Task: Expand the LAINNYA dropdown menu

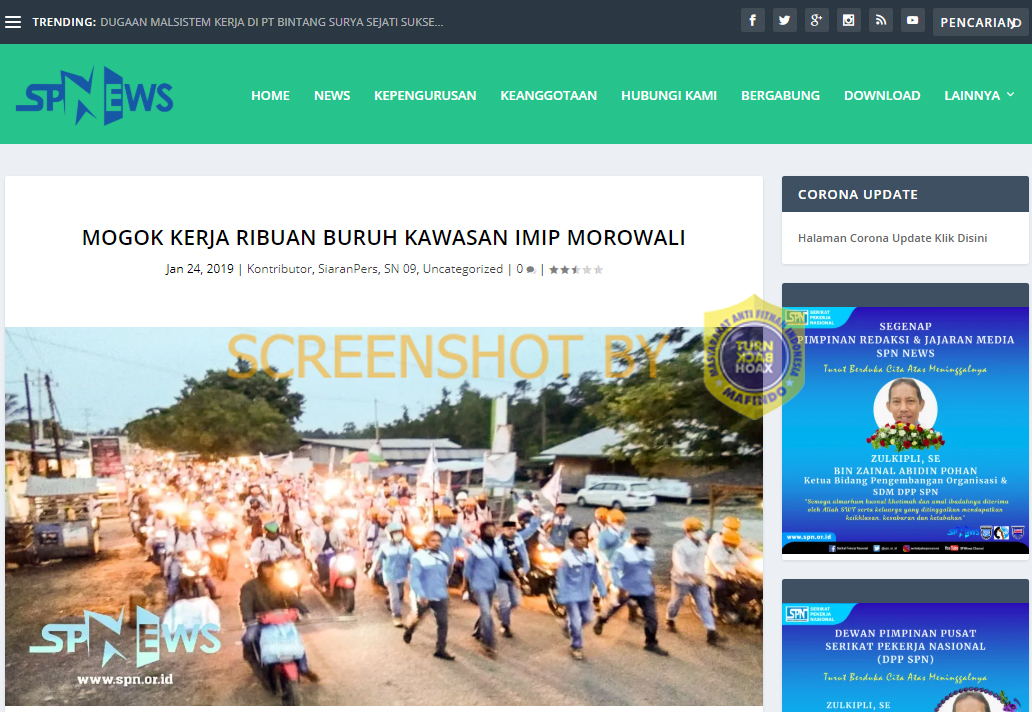Action: pos(979,95)
